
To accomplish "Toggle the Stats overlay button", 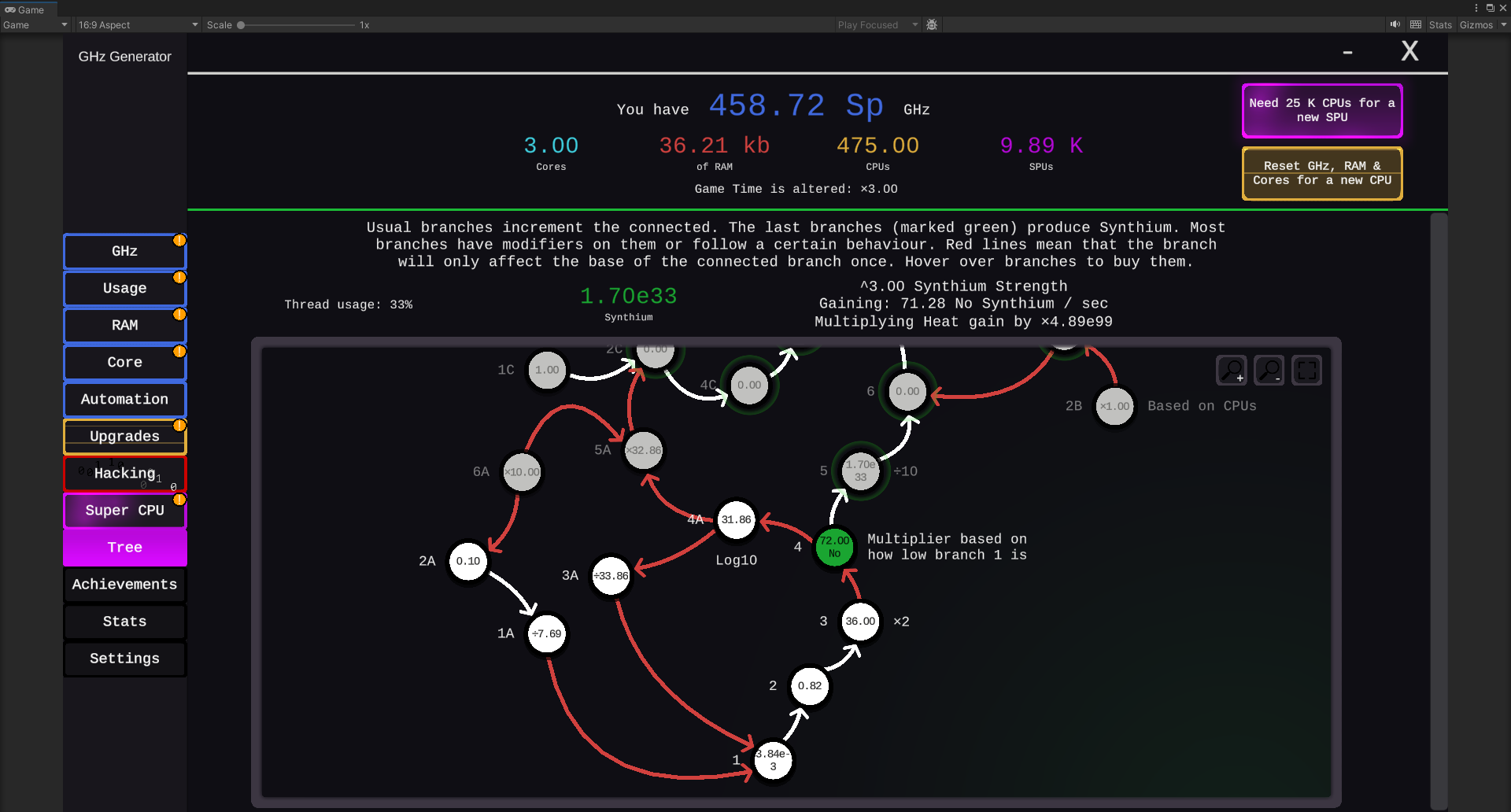I will tap(1440, 24).
